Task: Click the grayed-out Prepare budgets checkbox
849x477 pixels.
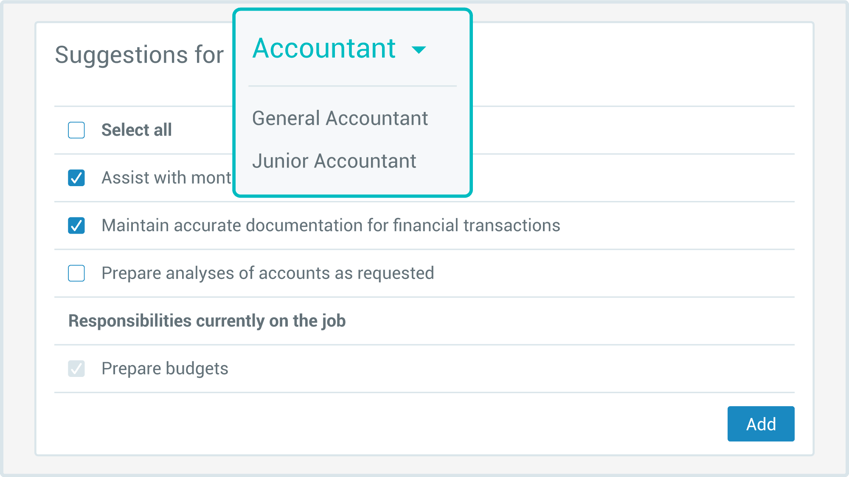Action: click(77, 369)
